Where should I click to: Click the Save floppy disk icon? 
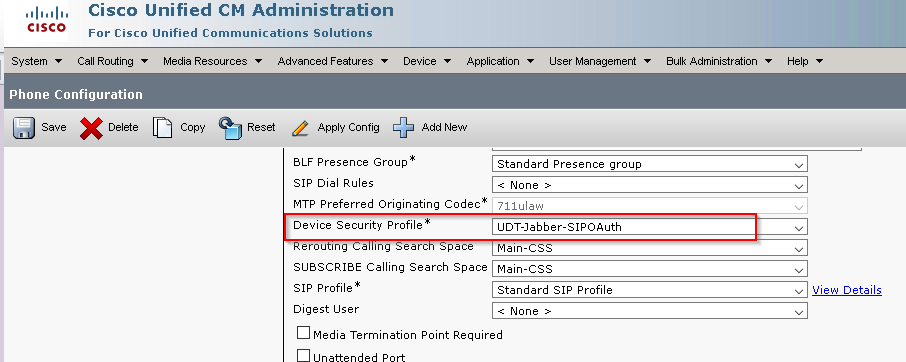[24, 128]
